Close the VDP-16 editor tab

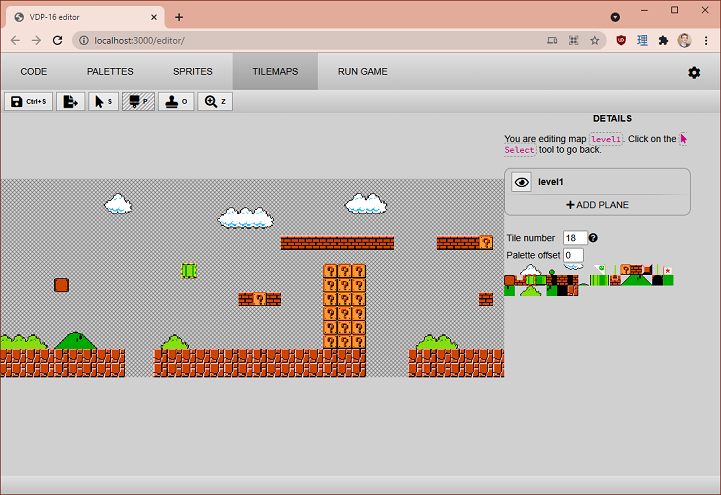click(154, 17)
